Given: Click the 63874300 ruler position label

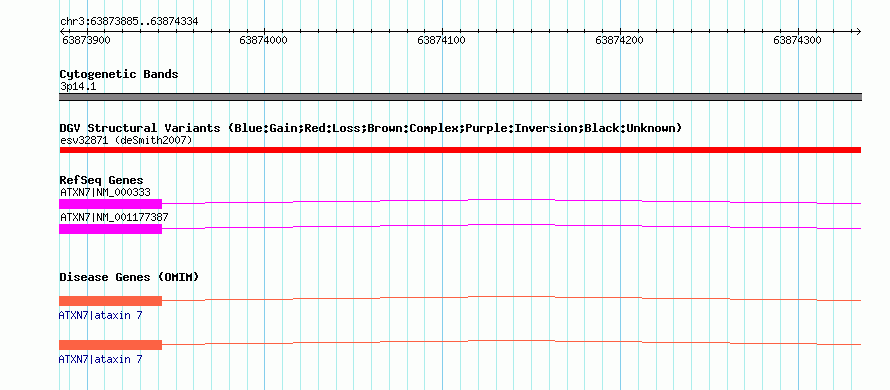Looking at the screenshot, I should [797, 40].
